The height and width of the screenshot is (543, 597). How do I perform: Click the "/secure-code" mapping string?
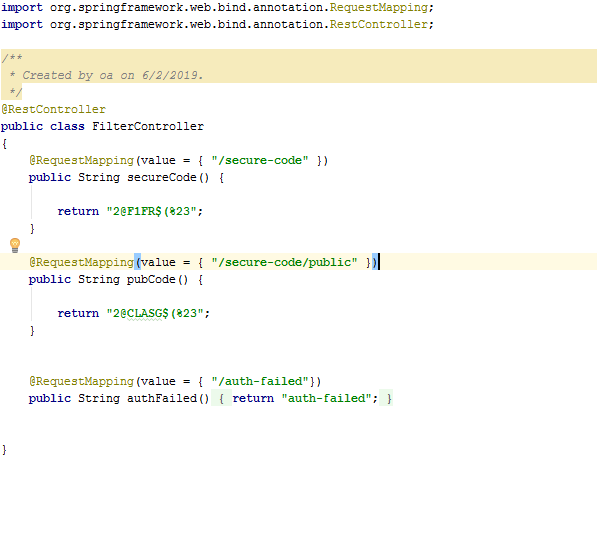[260, 160]
